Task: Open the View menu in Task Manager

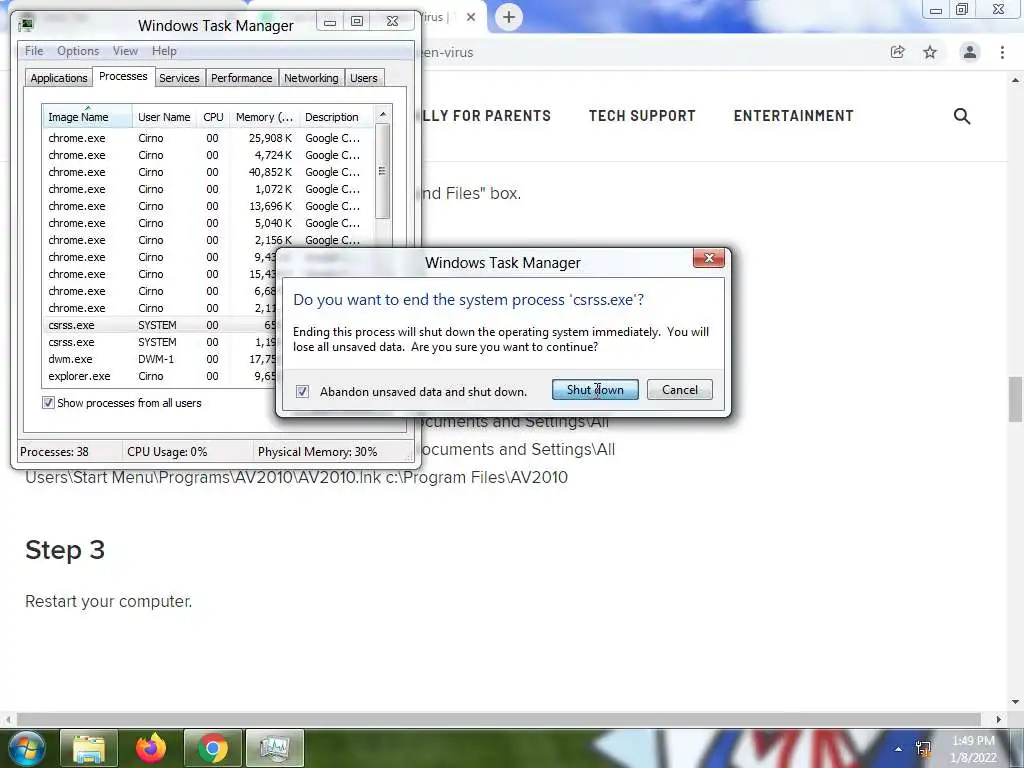Action: tap(125, 51)
